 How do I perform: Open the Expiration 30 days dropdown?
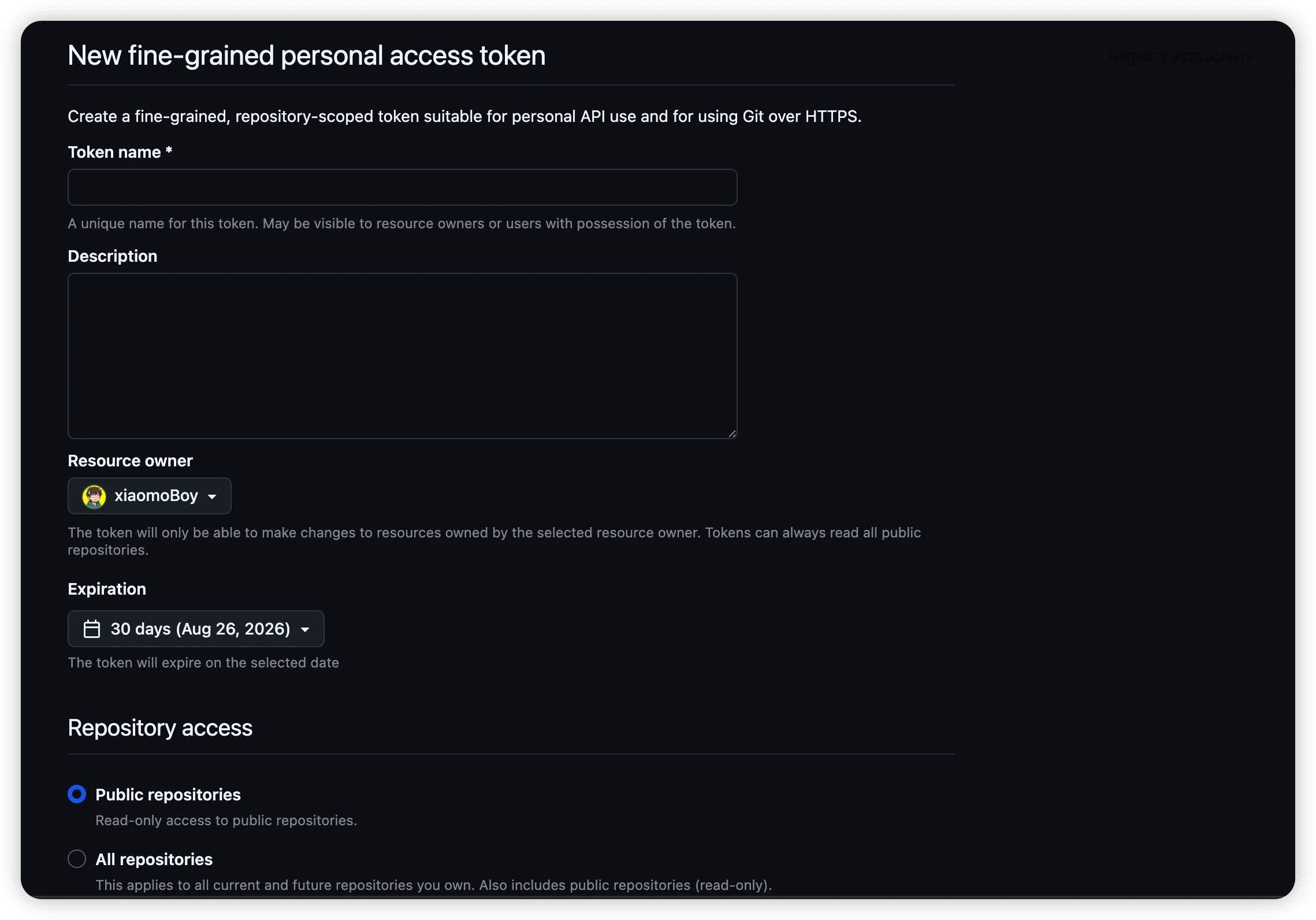coord(196,629)
